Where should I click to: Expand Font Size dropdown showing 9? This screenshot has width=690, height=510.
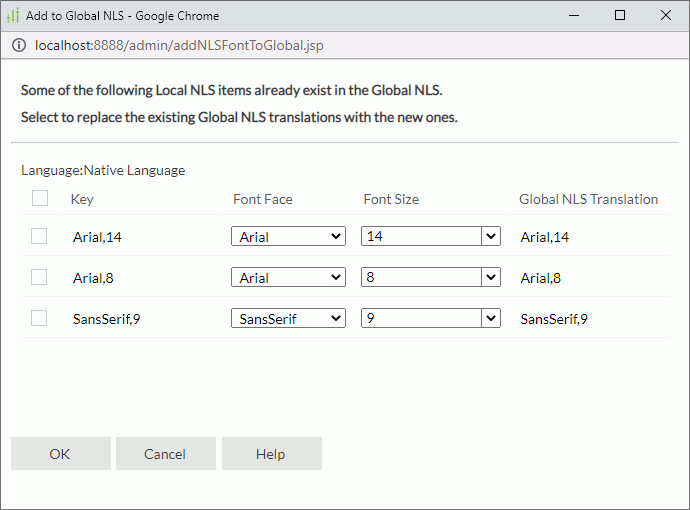point(430,319)
